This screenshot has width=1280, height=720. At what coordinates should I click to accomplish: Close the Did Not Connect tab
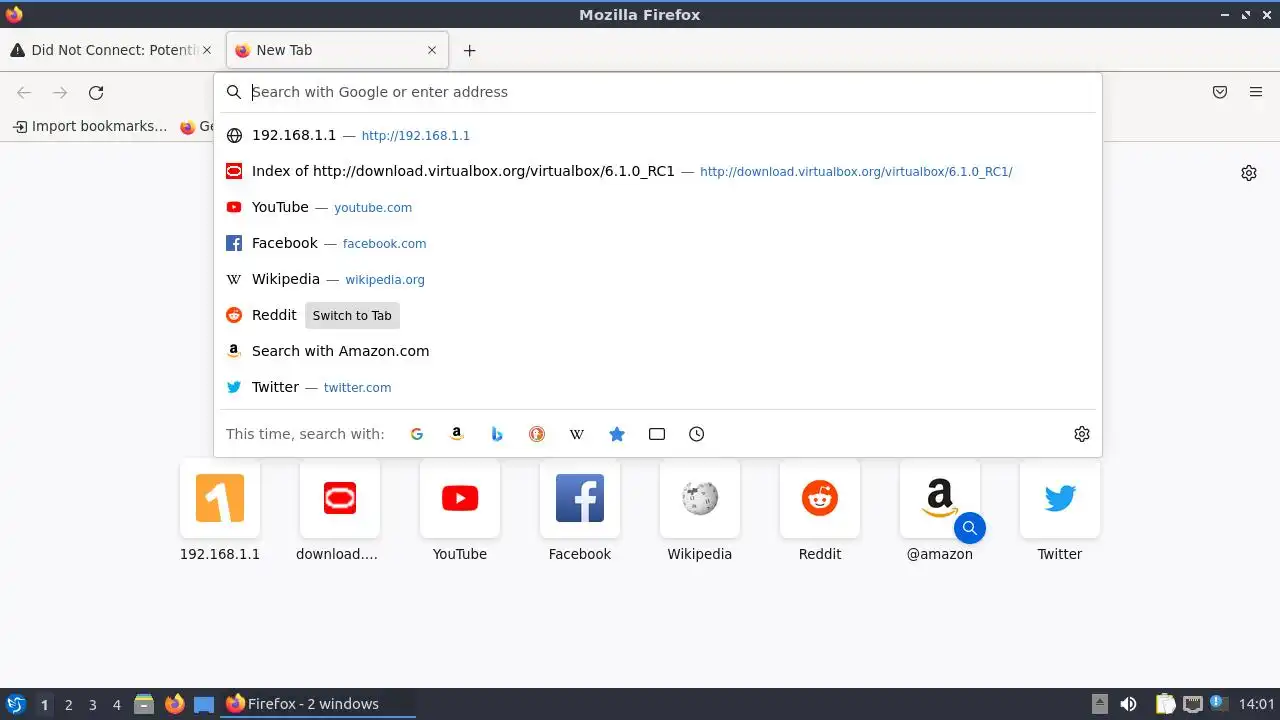[x=207, y=50]
